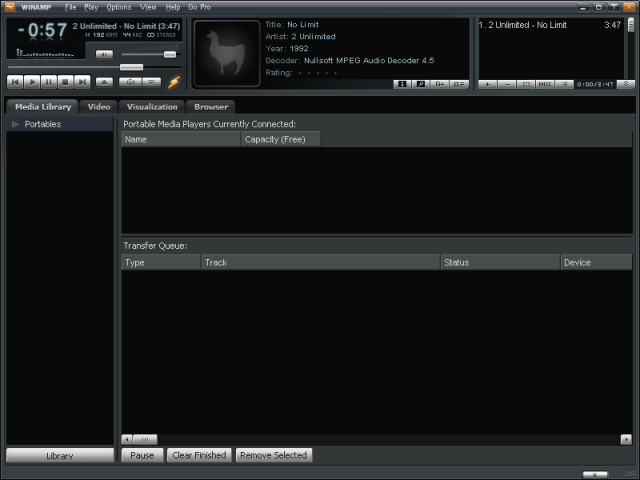Viewport: 640px width, 480px height.
Task: Open the file info button
Action: (402, 84)
